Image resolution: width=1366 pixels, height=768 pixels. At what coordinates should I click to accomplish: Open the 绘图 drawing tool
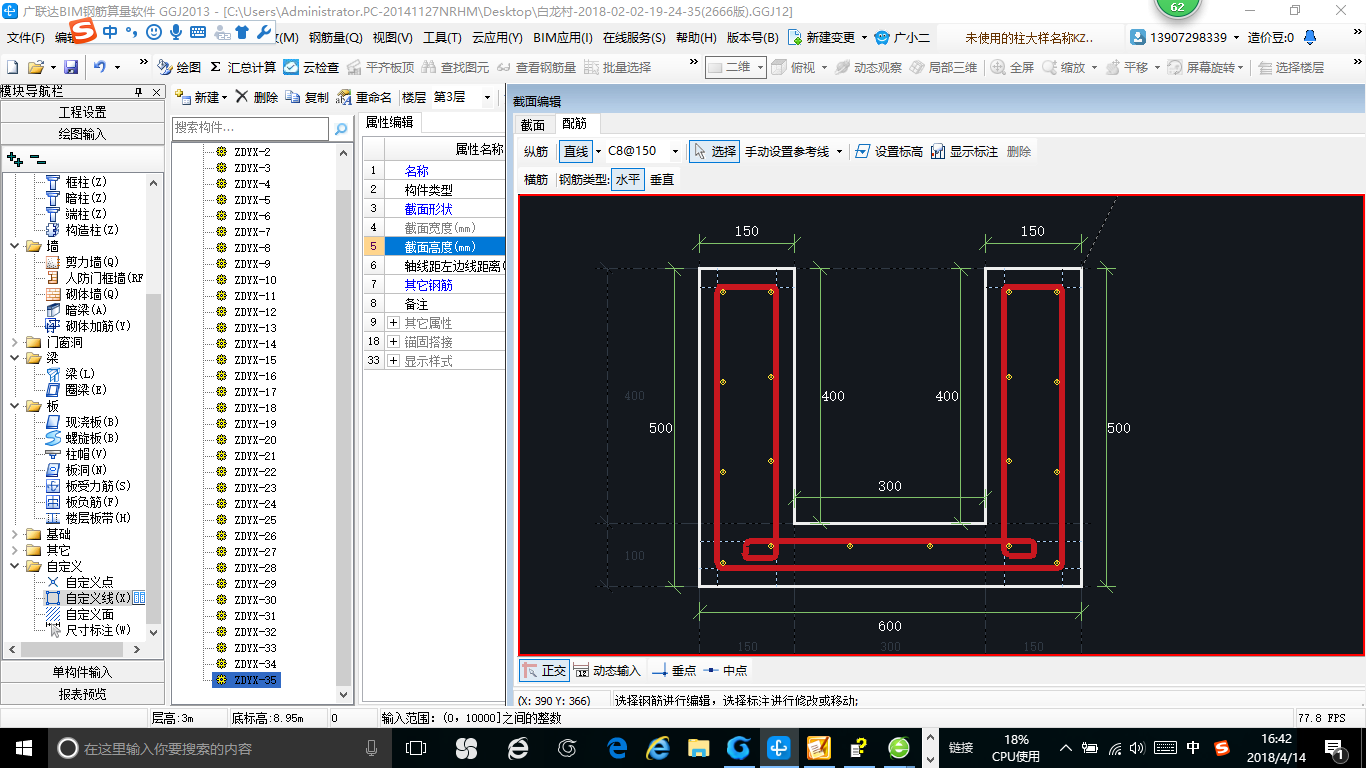click(x=179, y=67)
